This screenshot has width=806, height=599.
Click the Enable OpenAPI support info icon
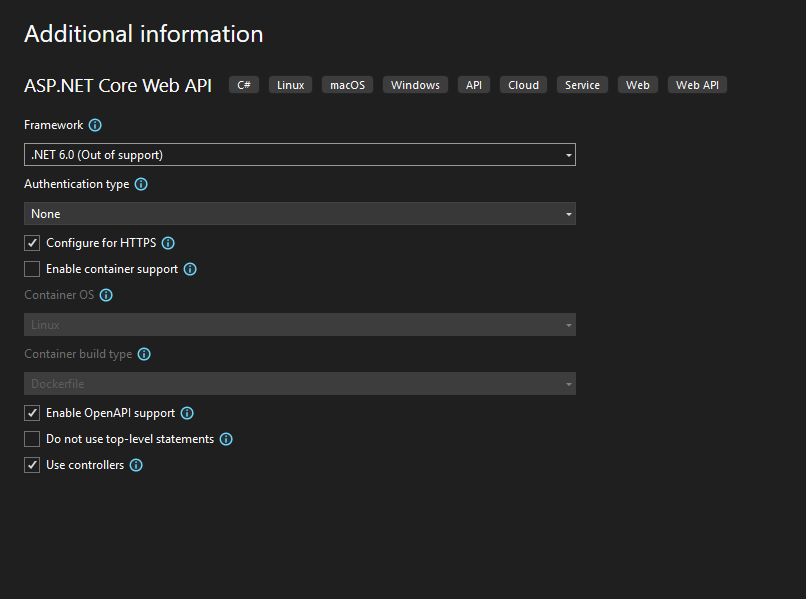pyautogui.click(x=187, y=413)
